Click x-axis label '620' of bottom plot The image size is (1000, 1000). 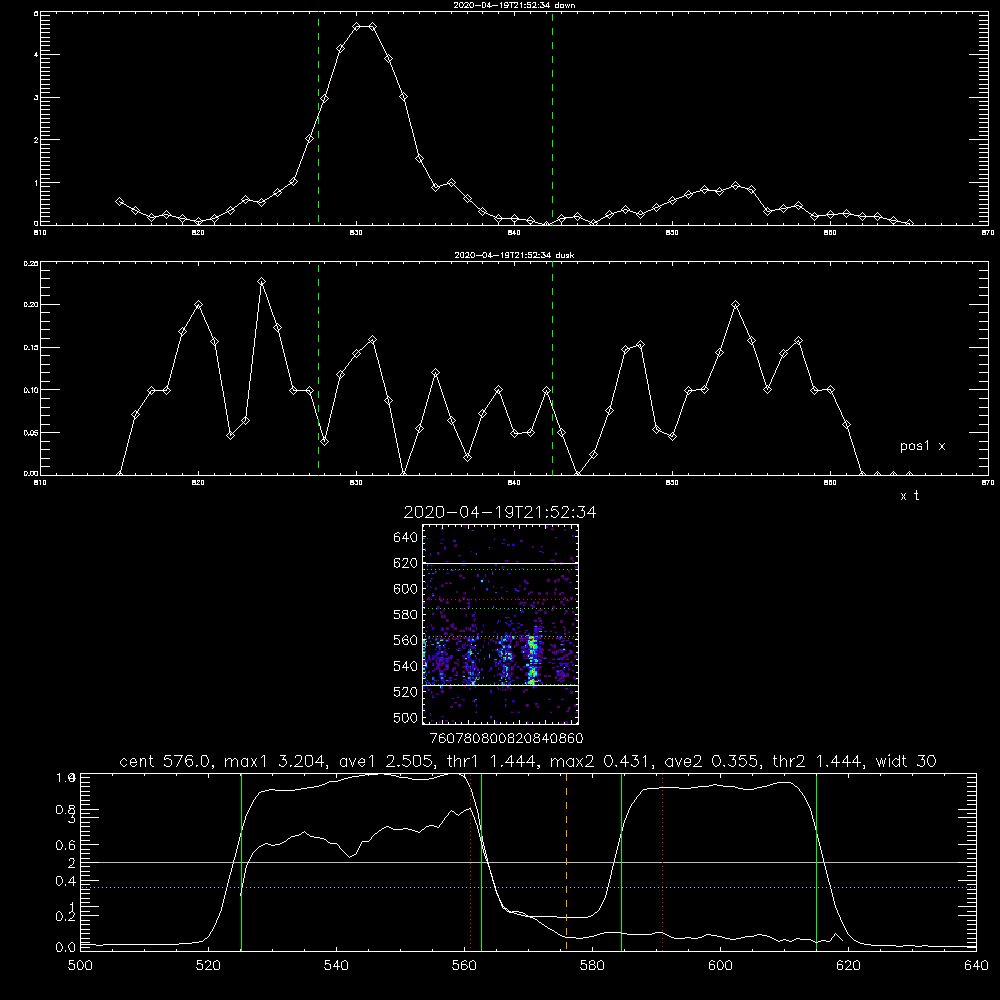tap(848, 966)
